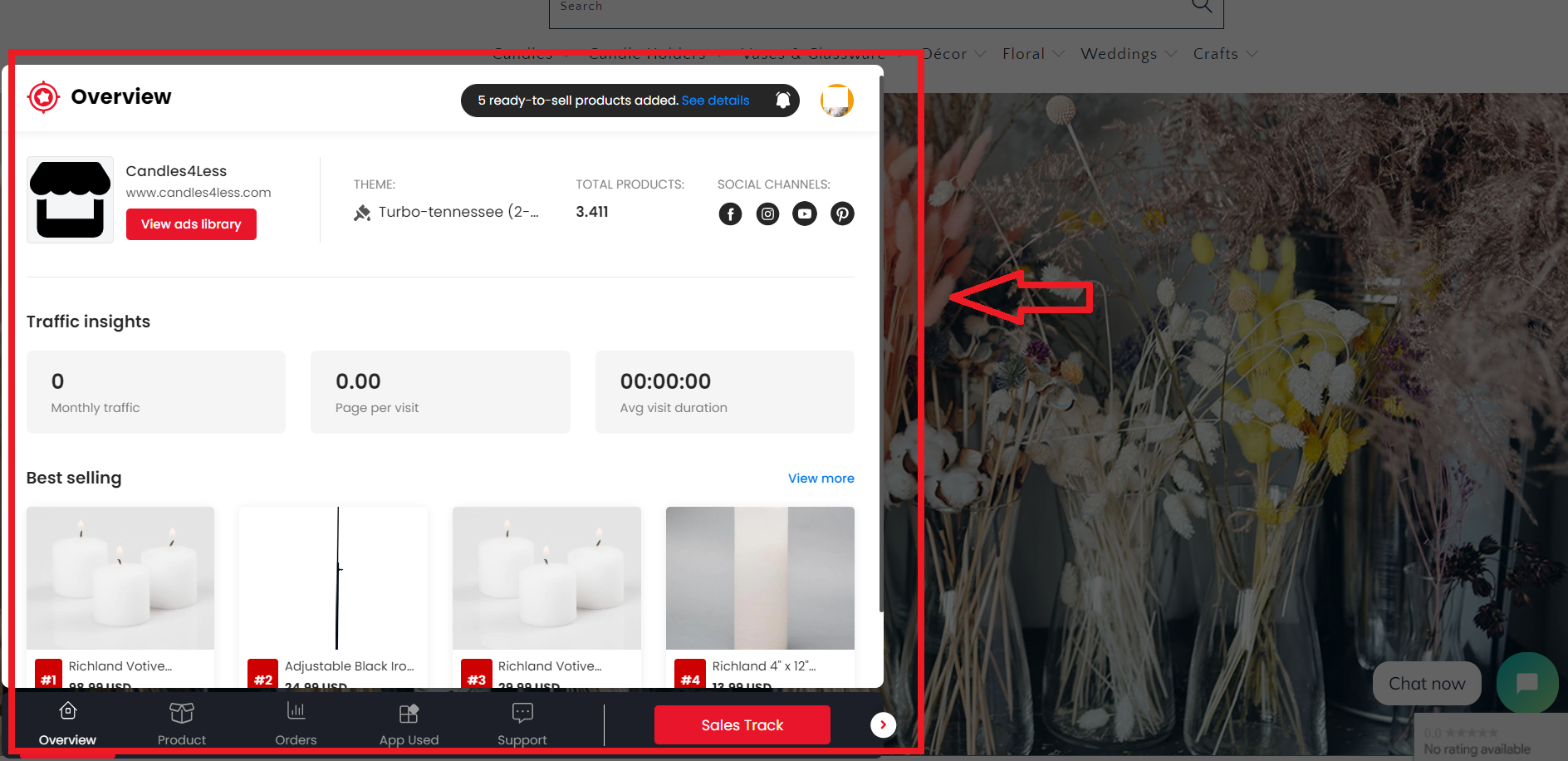Open Facebook social channel icon
This screenshot has height=761, width=1568.
click(730, 214)
